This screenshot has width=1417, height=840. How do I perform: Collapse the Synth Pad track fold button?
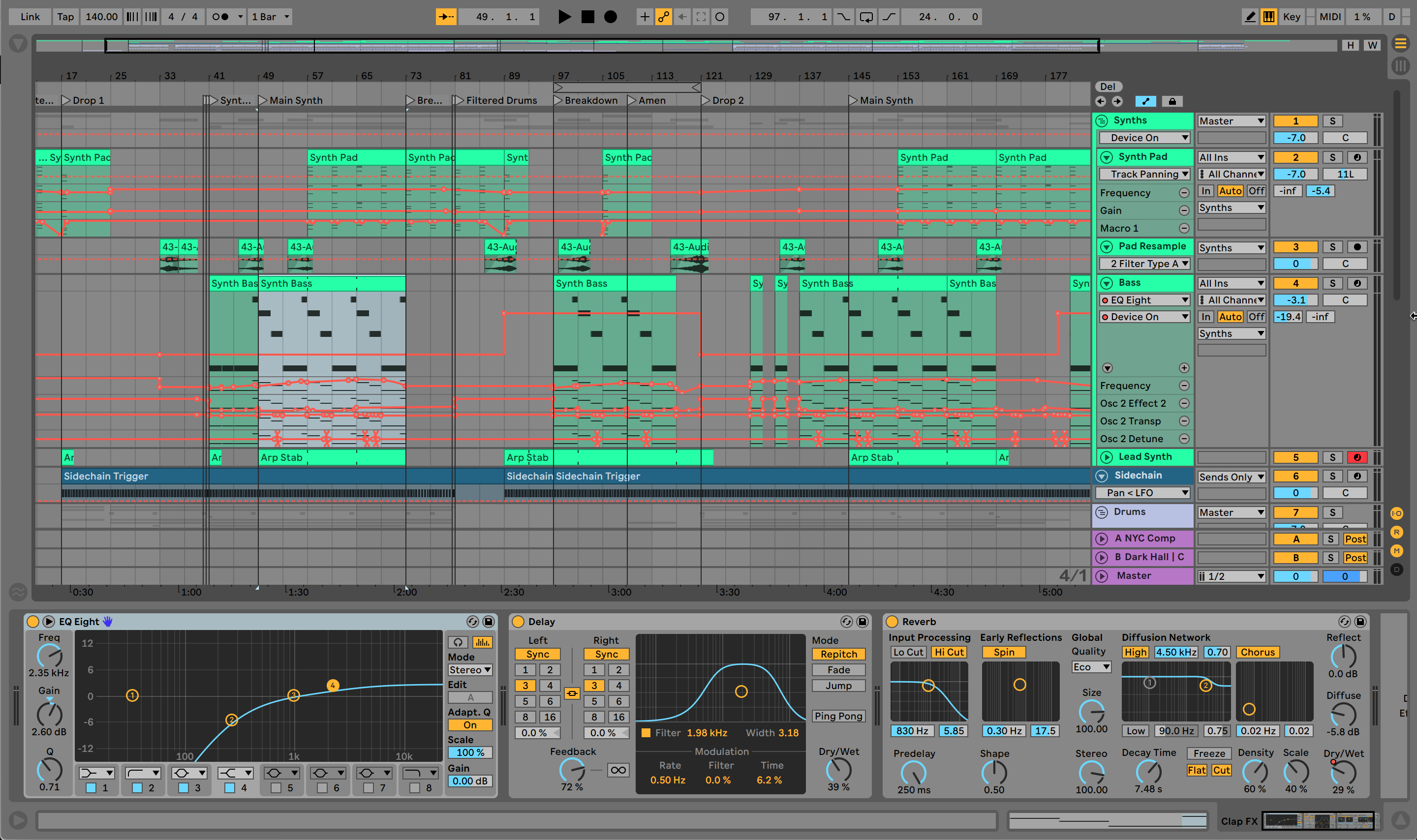click(1106, 157)
